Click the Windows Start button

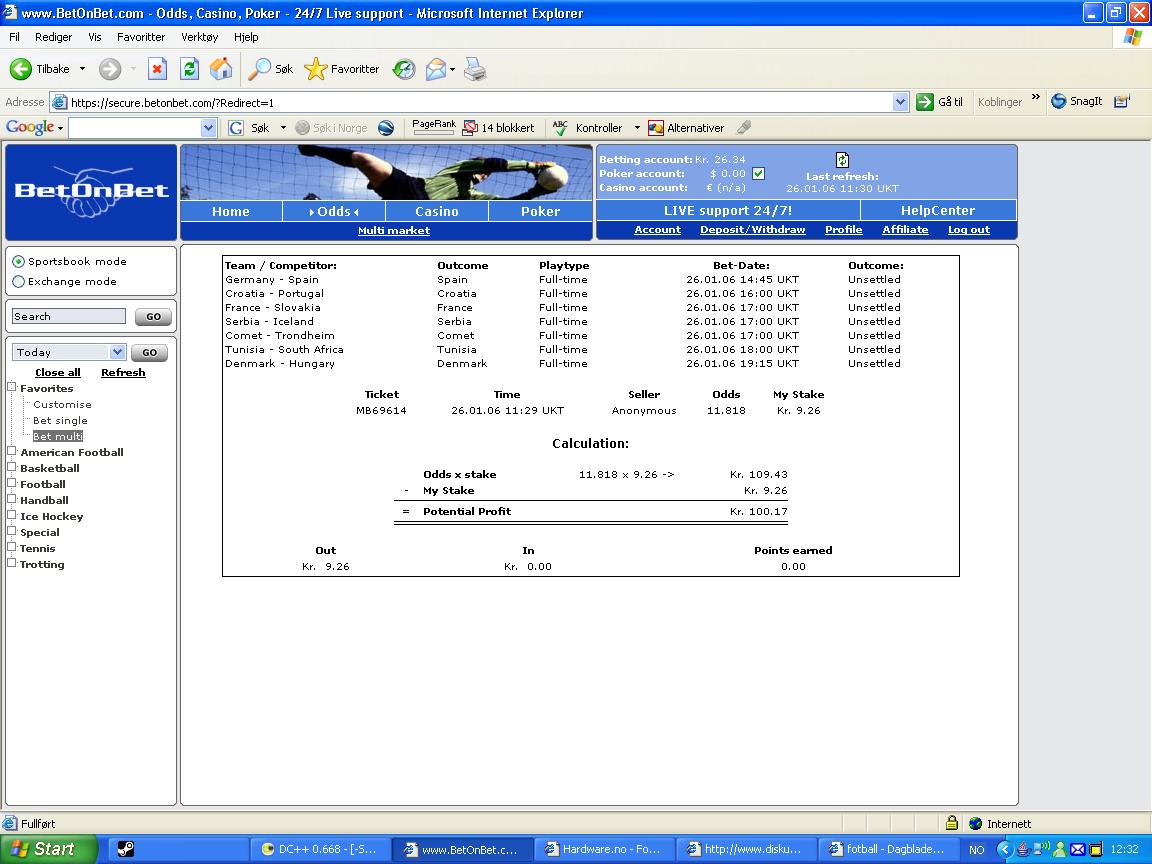pyautogui.click(x=49, y=849)
